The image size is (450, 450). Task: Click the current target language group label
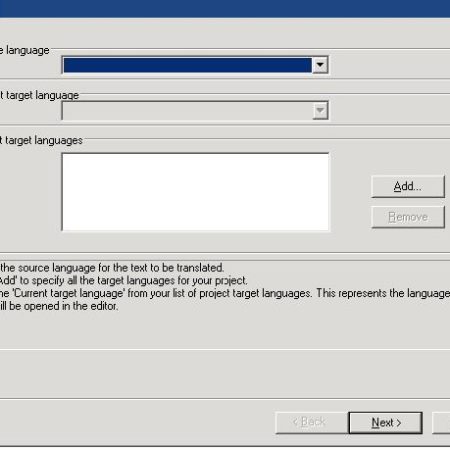(x=39, y=96)
